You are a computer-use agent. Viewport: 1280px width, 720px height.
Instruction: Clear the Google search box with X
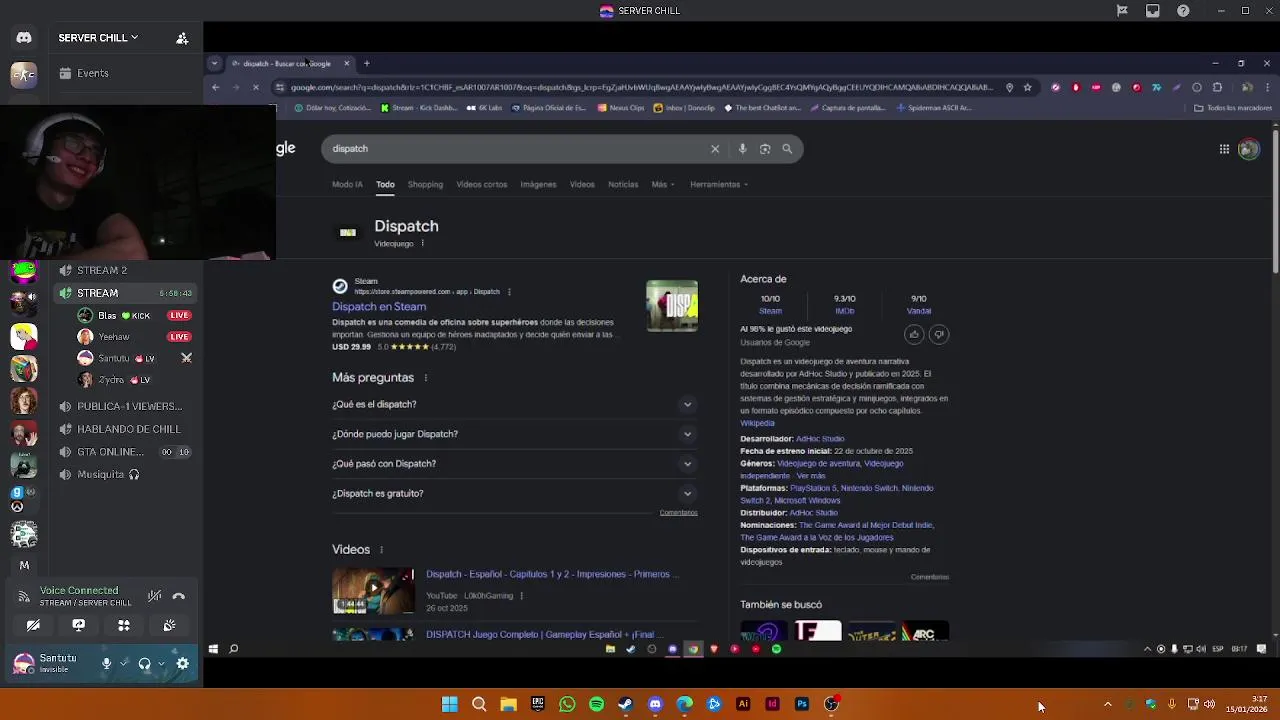715,149
